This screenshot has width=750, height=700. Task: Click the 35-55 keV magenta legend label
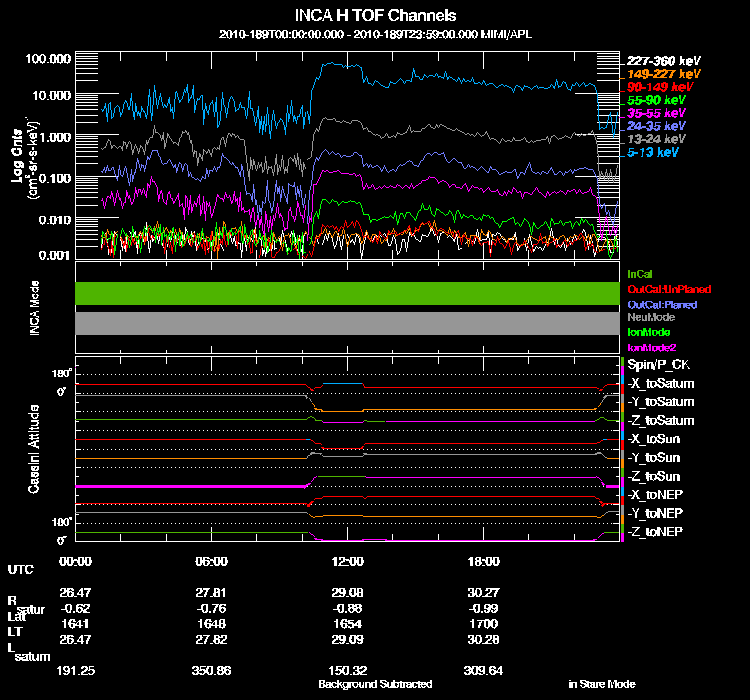click(x=656, y=113)
